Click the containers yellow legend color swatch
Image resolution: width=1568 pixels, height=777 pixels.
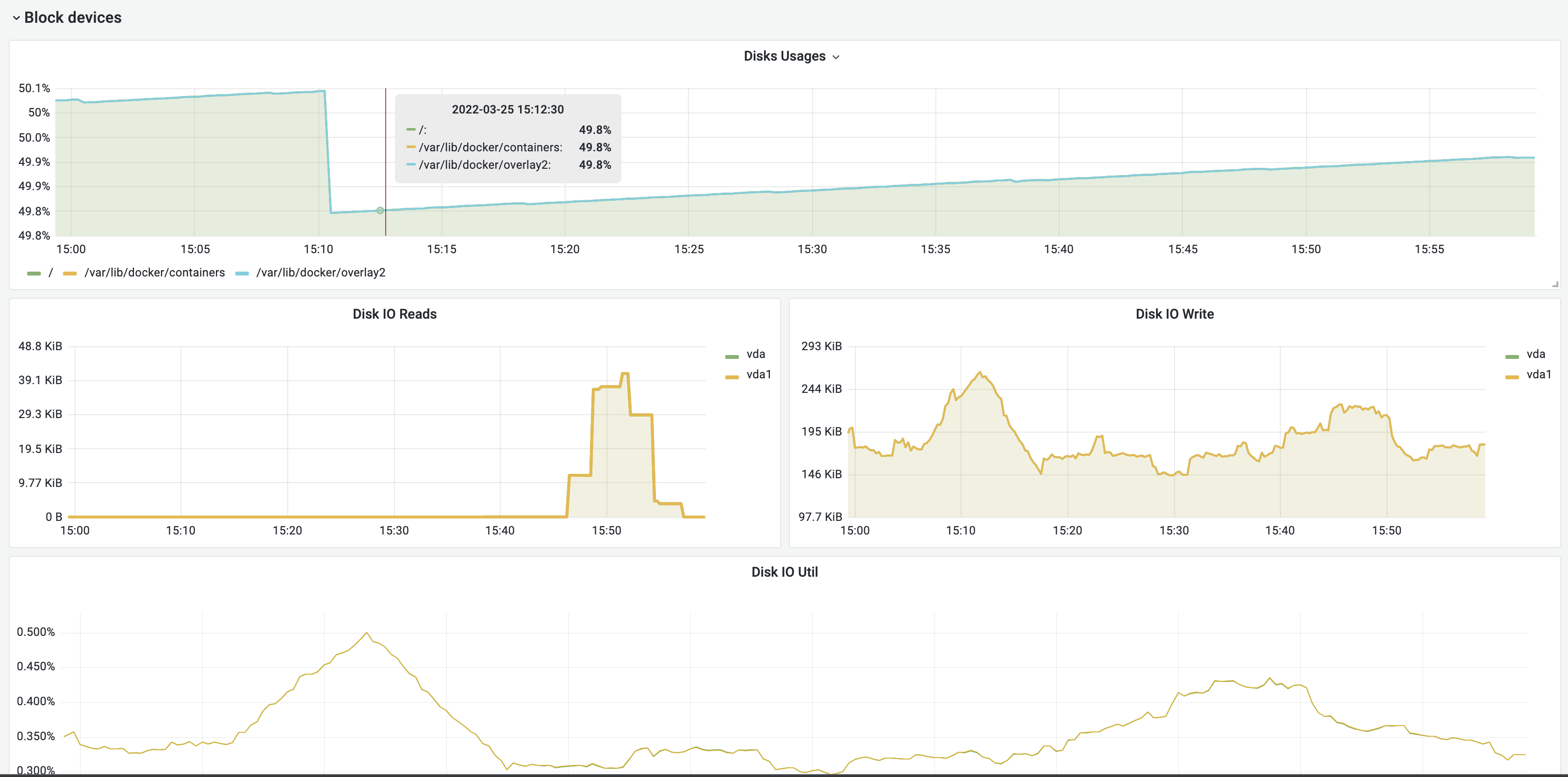(x=70, y=273)
